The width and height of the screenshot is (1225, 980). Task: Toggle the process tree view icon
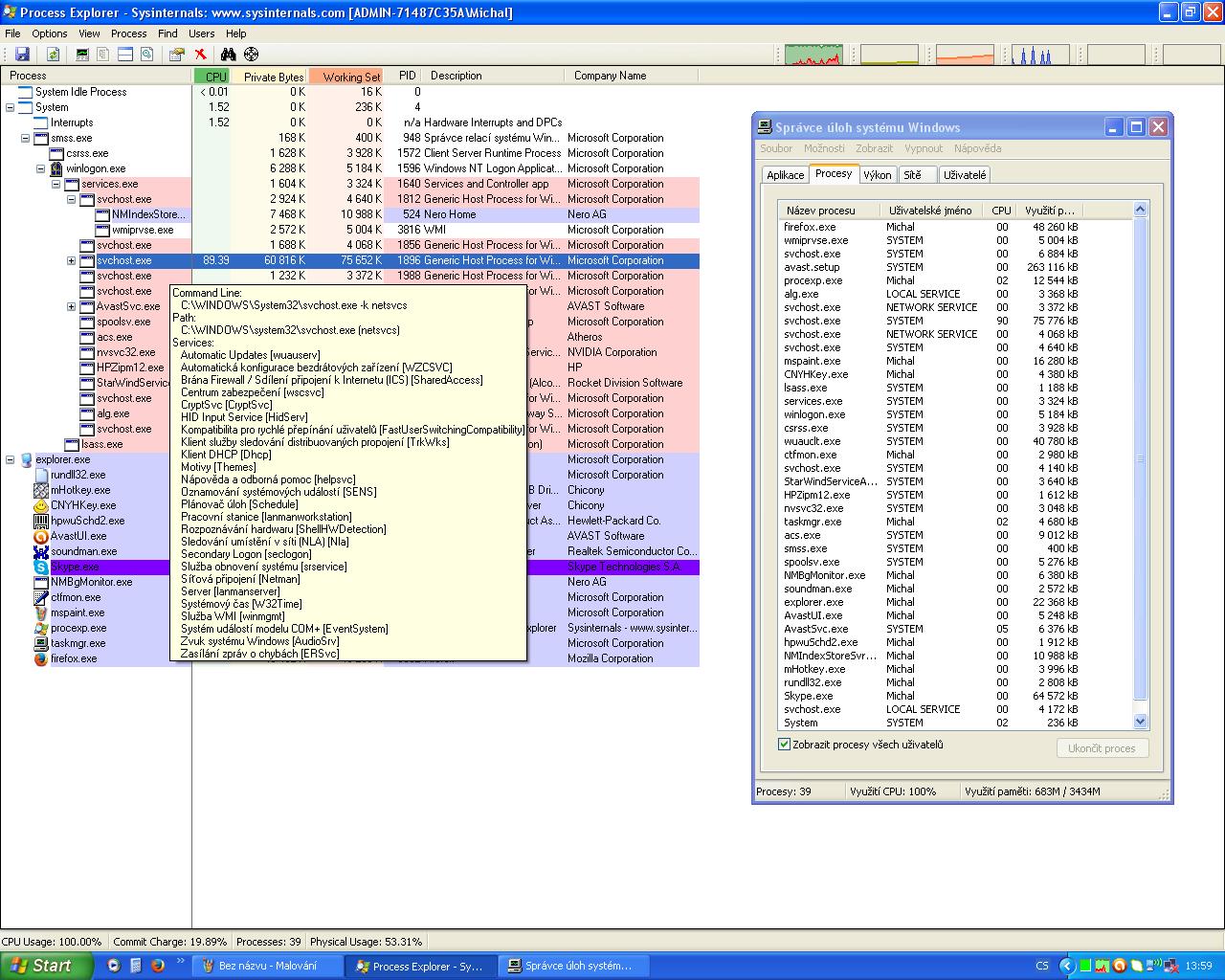pos(103,55)
